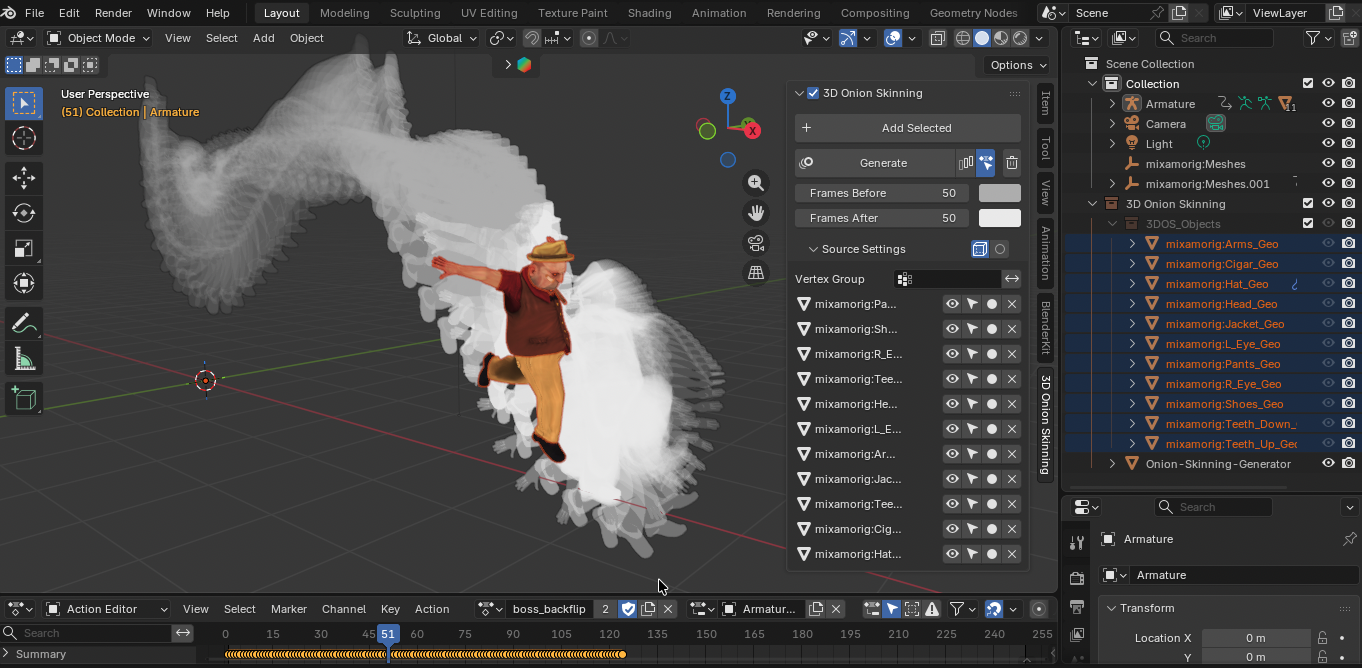Select the Move tool in toolbar
The height and width of the screenshot is (668, 1362).
(x=24, y=178)
